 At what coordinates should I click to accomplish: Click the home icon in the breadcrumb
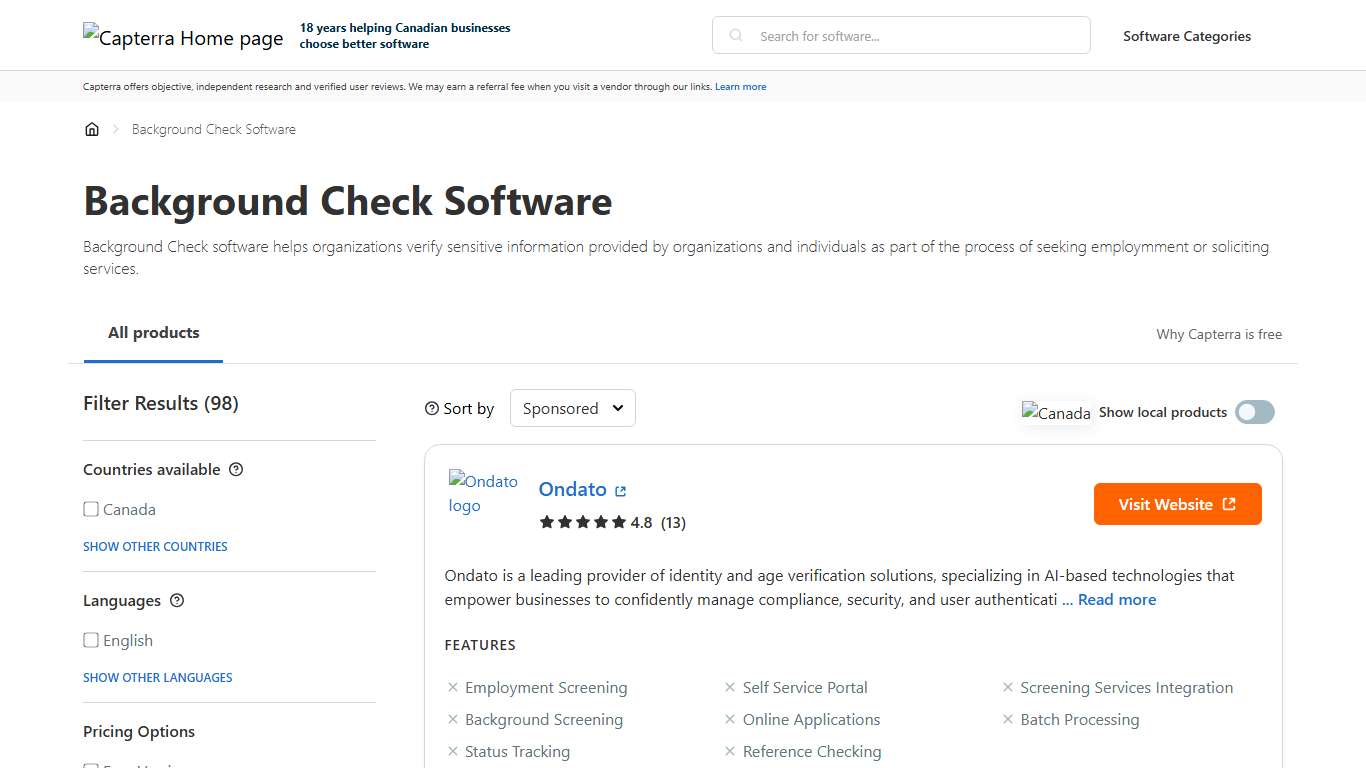click(92, 128)
